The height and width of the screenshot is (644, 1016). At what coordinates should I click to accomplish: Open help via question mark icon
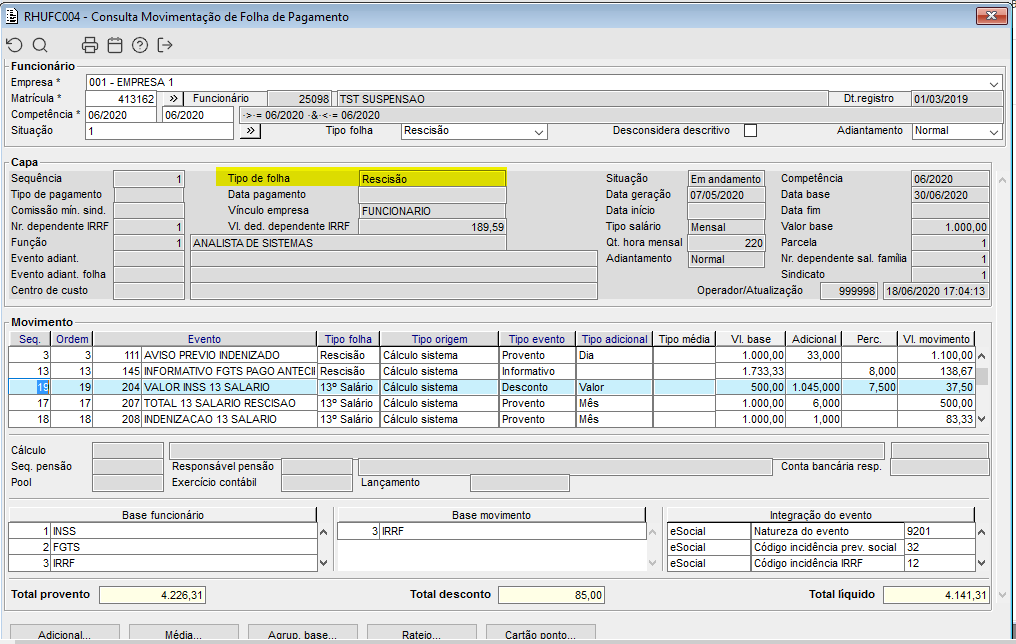[x=140, y=45]
